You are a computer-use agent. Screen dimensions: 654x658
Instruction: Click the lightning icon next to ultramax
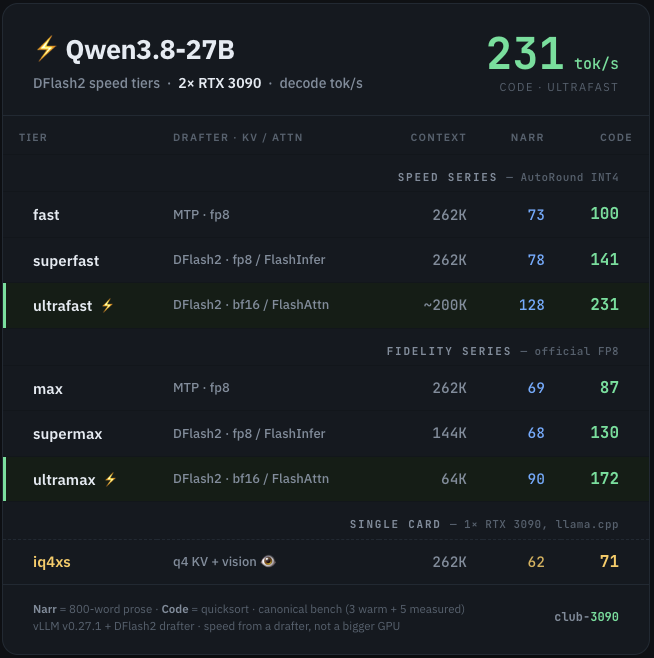[x=110, y=479]
